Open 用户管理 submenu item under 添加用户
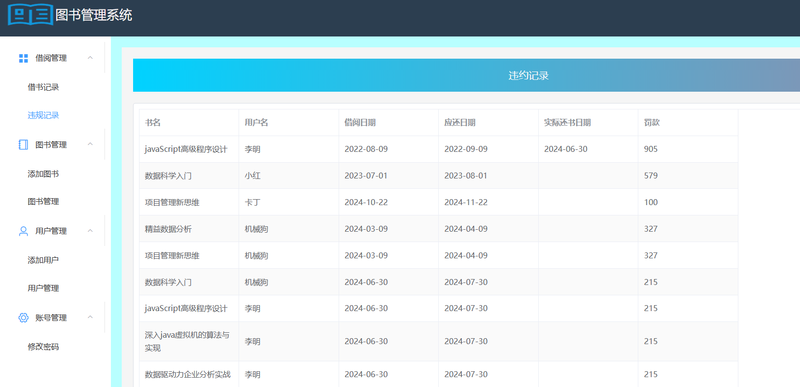 tap(43, 288)
